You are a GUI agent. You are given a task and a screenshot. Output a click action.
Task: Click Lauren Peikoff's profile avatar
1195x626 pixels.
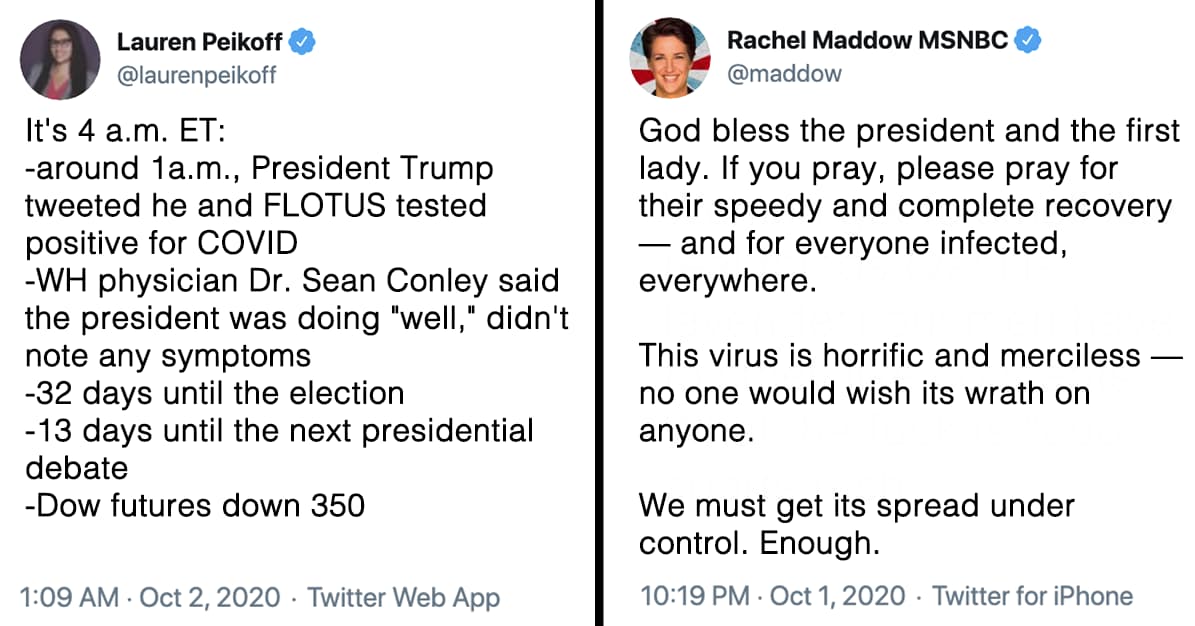pyautogui.click(x=60, y=59)
